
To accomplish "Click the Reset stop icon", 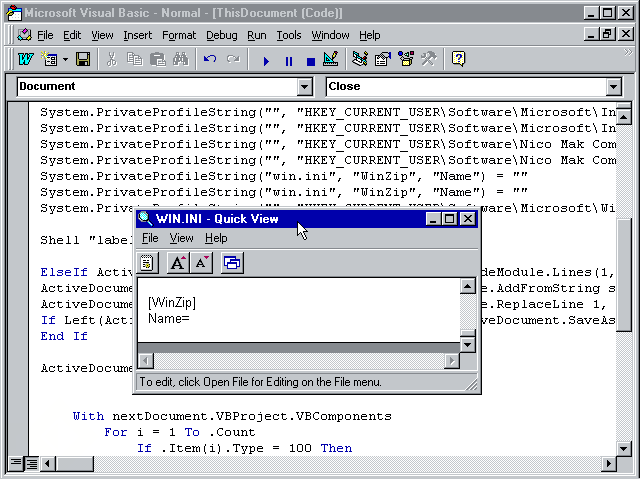I will pyautogui.click(x=311, y=61).
